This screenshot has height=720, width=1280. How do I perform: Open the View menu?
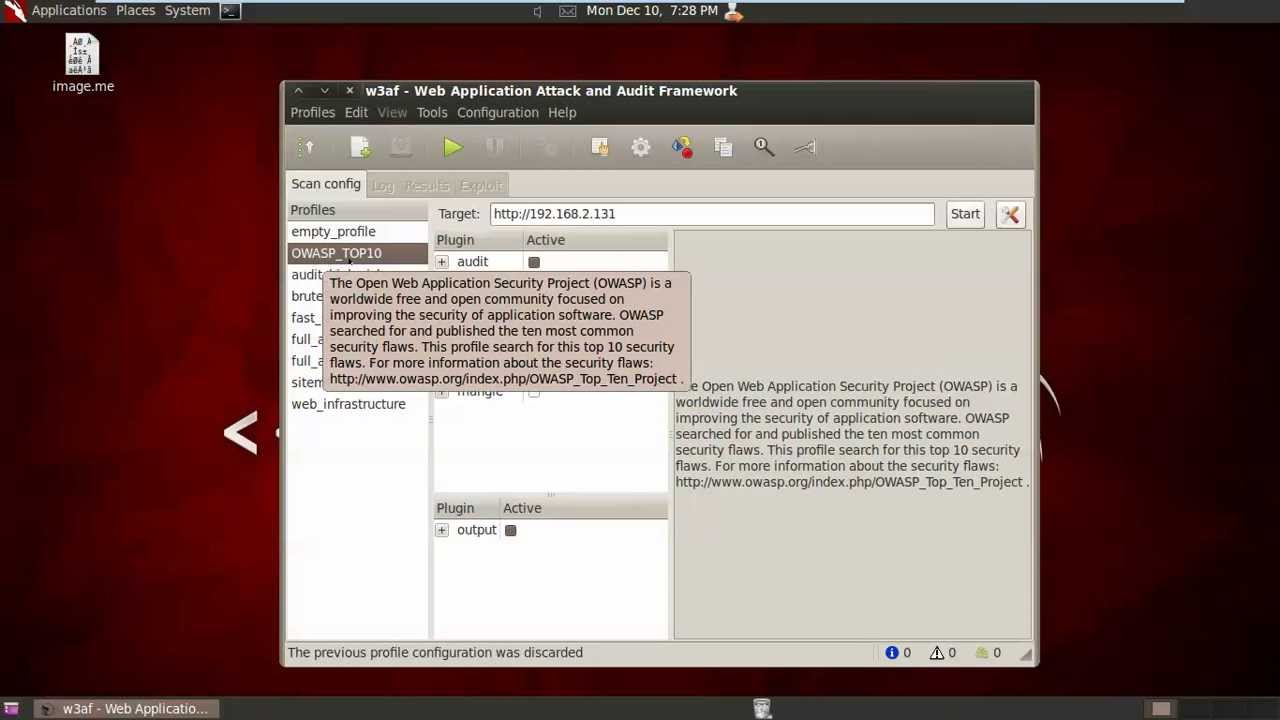pos(392,113)
